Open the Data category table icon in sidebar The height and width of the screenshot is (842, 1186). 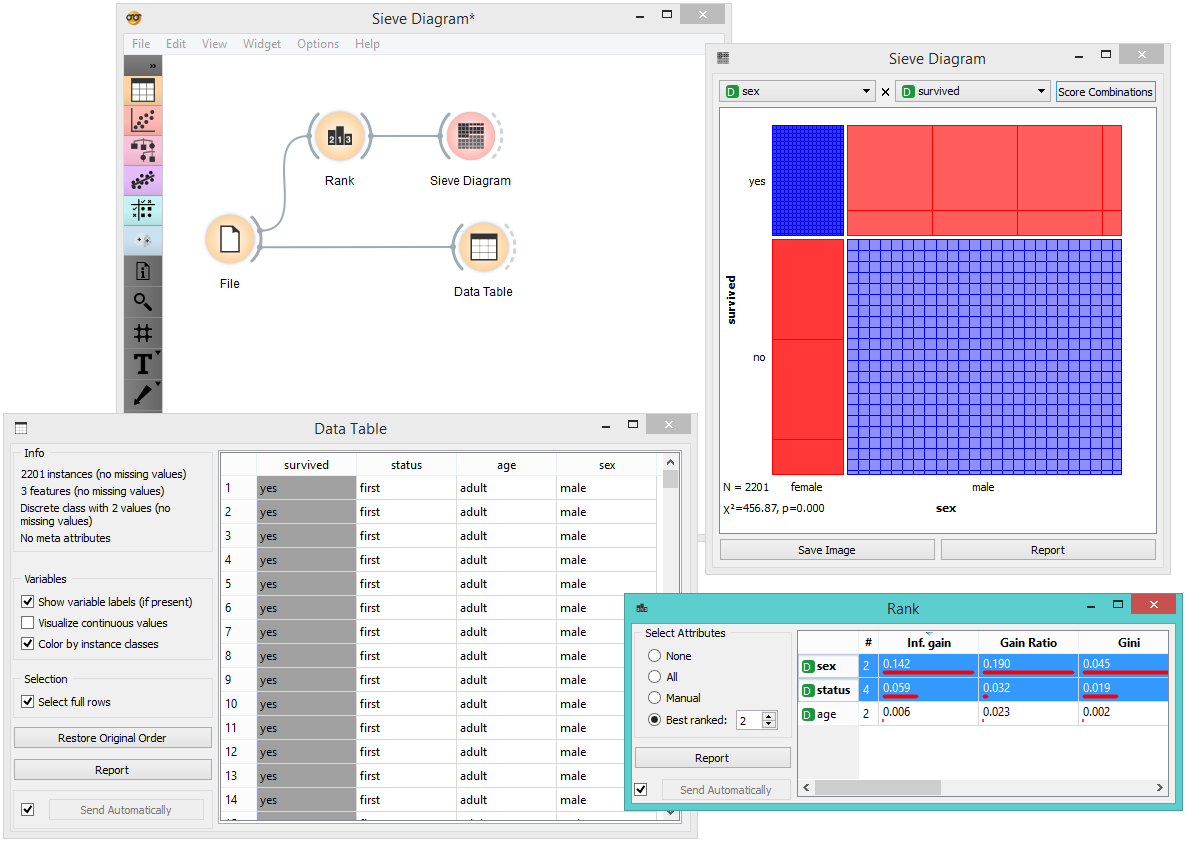pos(143,91)
